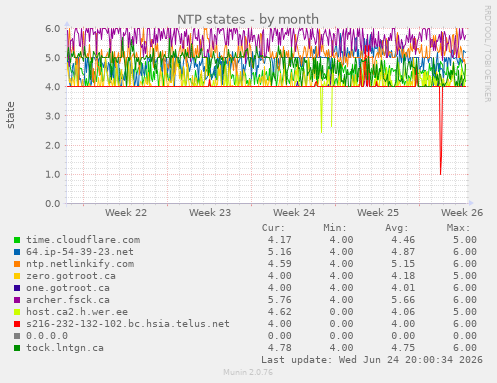Select the tock.lntgn.ca legend label
The width and height of the screenshot is (497, 383).
tap(65, 348)
